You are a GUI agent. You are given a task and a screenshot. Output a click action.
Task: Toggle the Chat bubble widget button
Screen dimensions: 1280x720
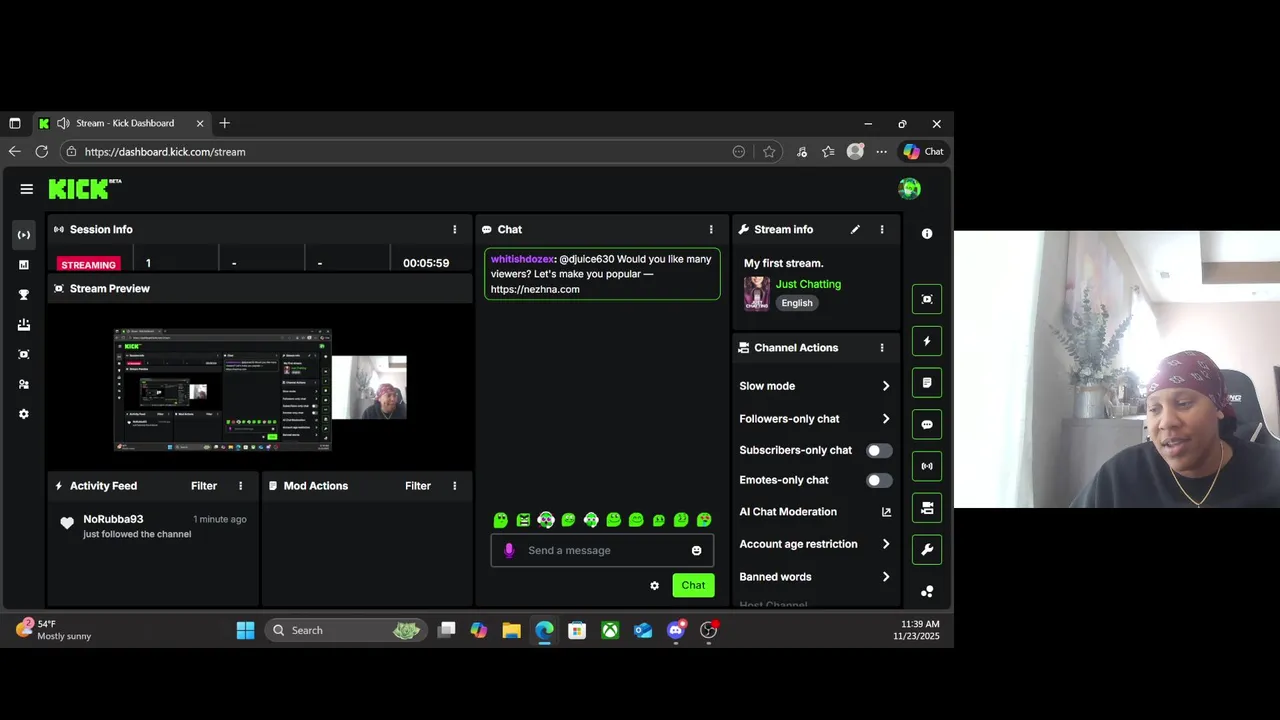click(927, 425)
